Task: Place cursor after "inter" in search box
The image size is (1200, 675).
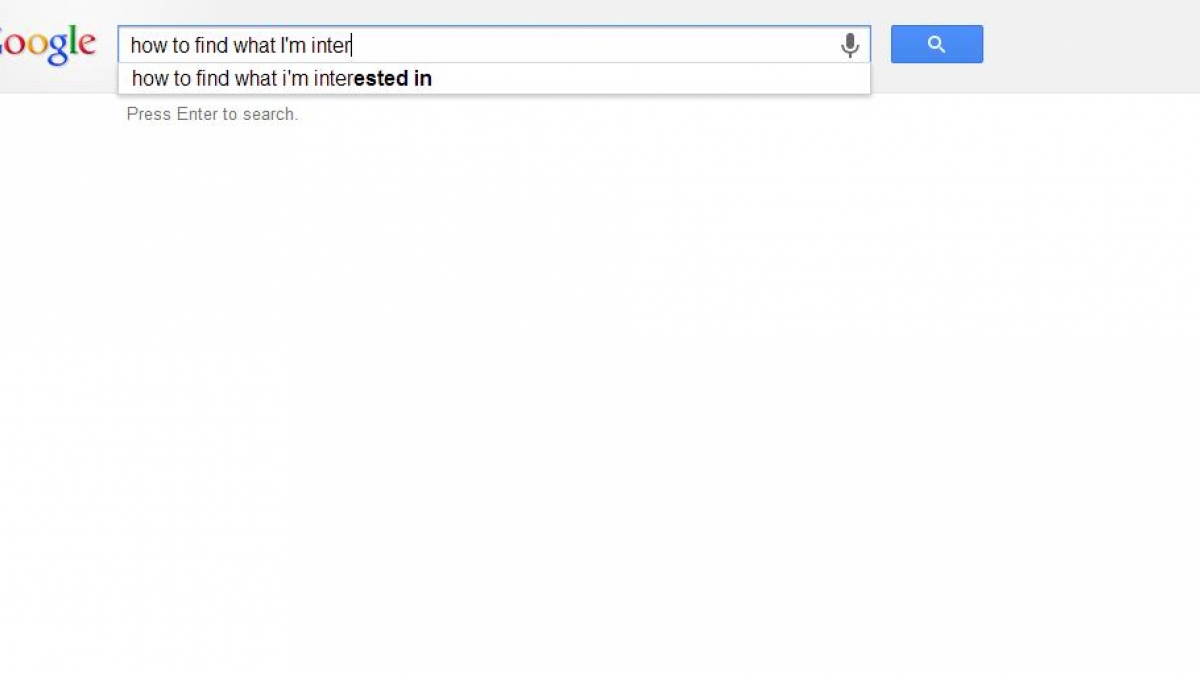Action: tap(352, 45)
